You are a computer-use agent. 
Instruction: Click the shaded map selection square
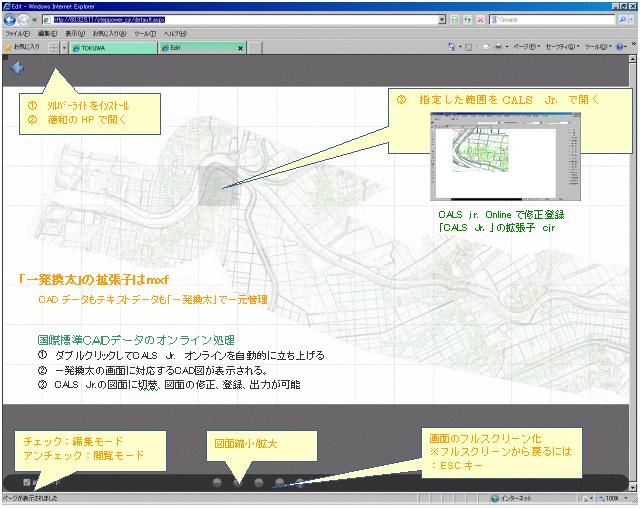point(218,186)
